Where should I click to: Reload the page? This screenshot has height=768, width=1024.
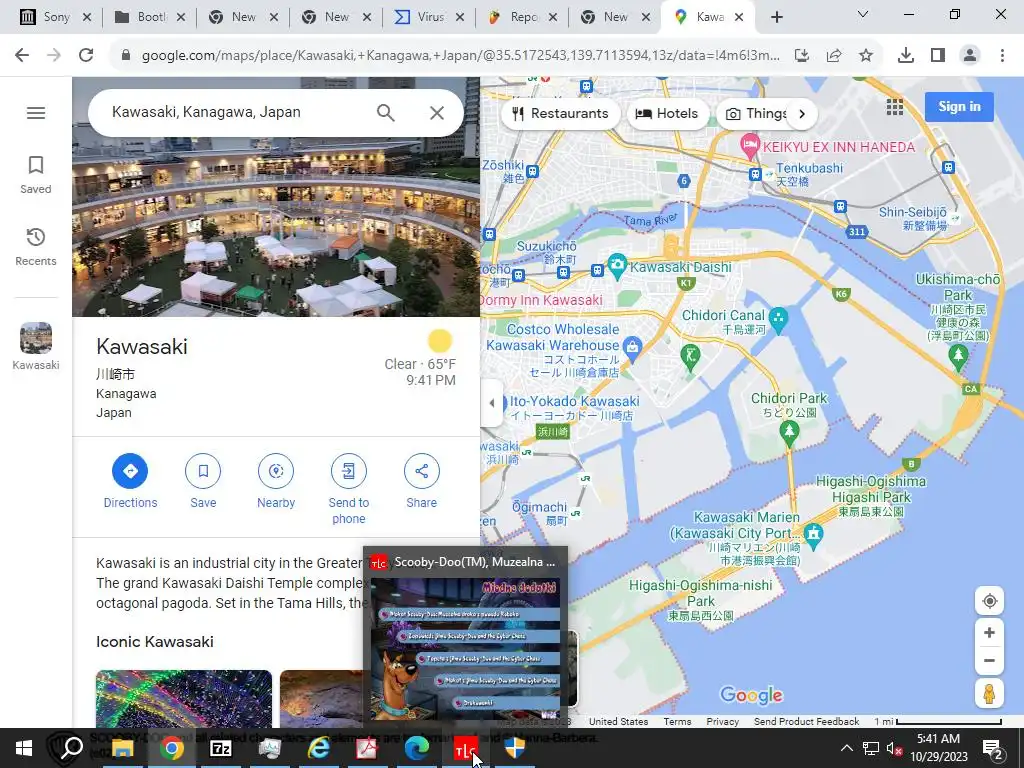tap(86, 56)
